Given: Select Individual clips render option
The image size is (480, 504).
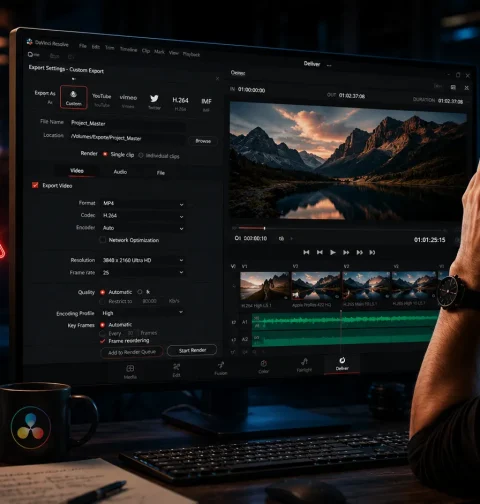Looking at the screenshot, I should coord(141,155).
